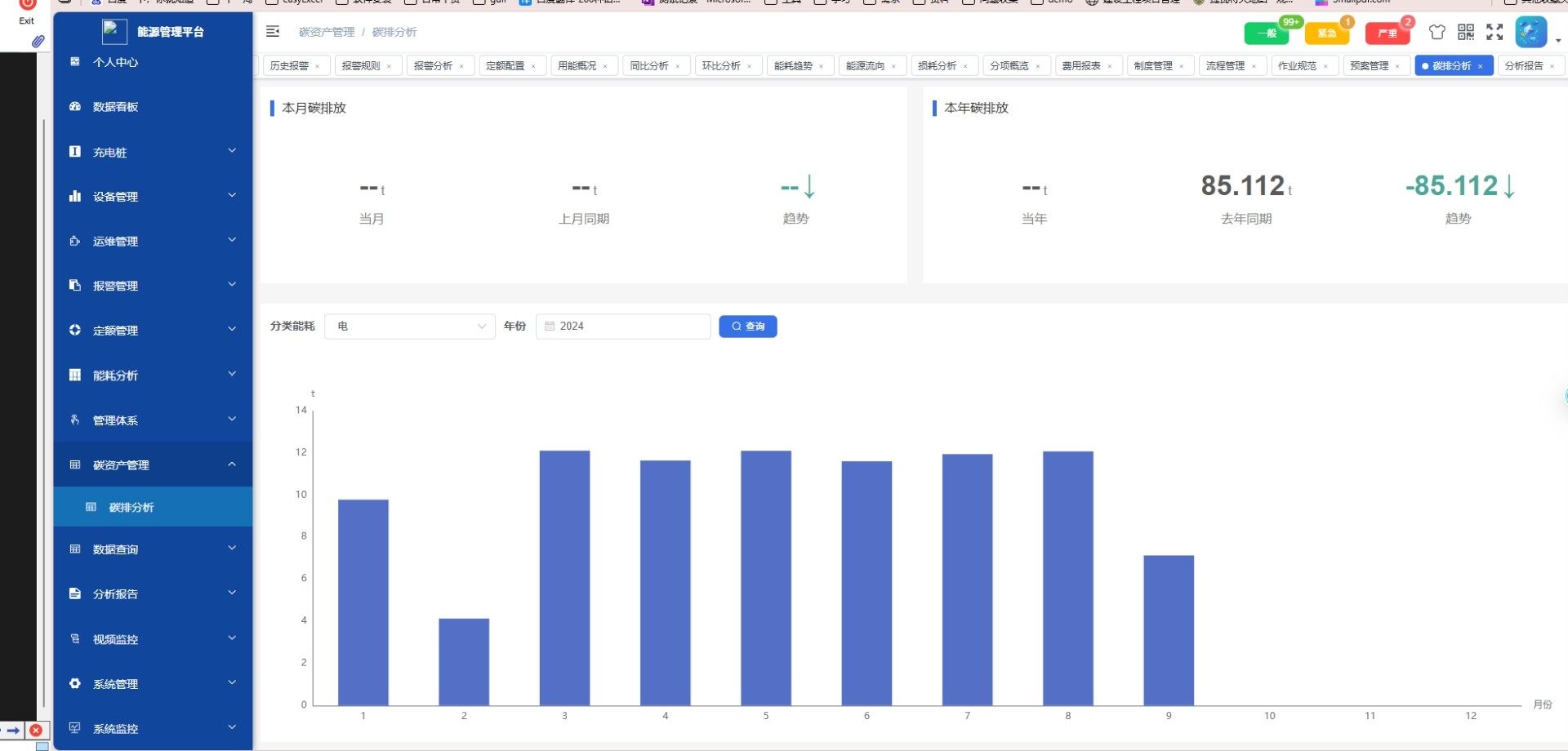Click the red X icon bottom-left
Viewport: 1568px width, 751px height.
(x=36, y=731)
